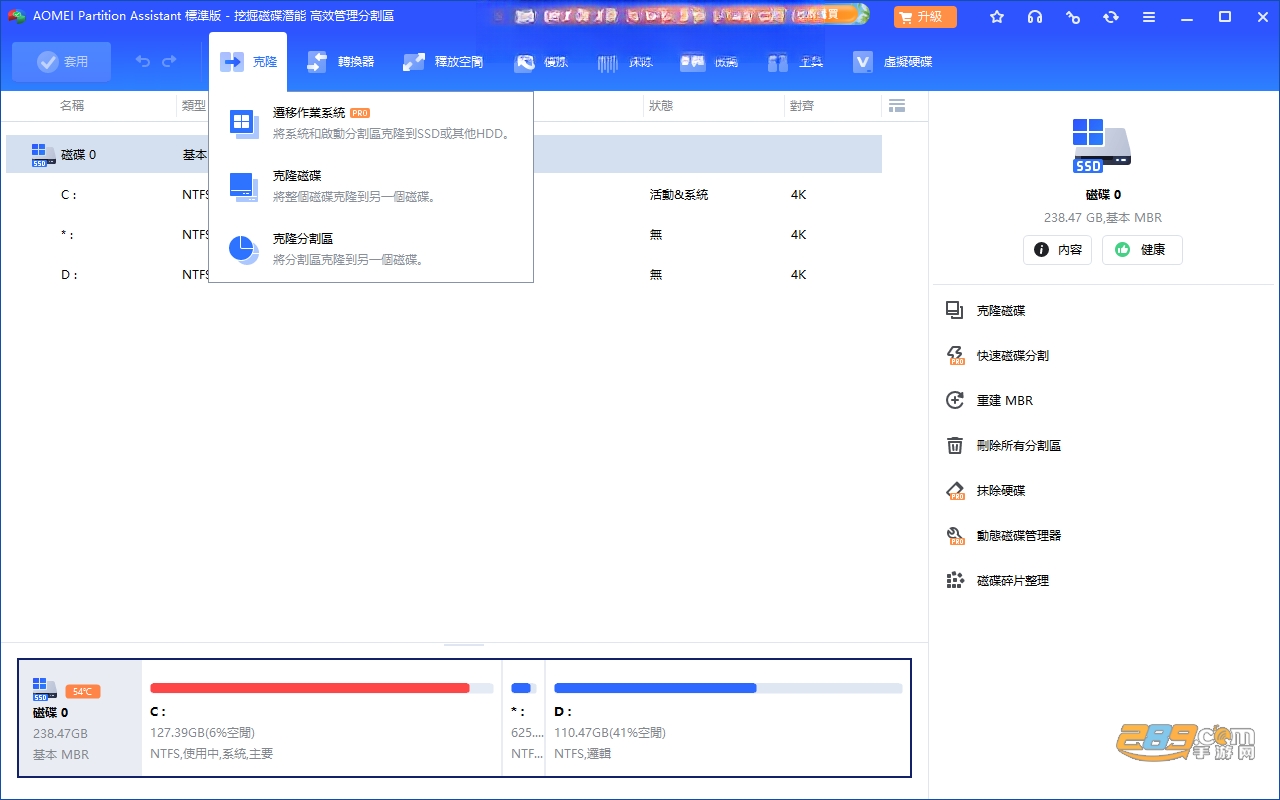The image size is (1280, 800).
Task: Open the column settings icon beside 對齊
Action: pos(897,106)
